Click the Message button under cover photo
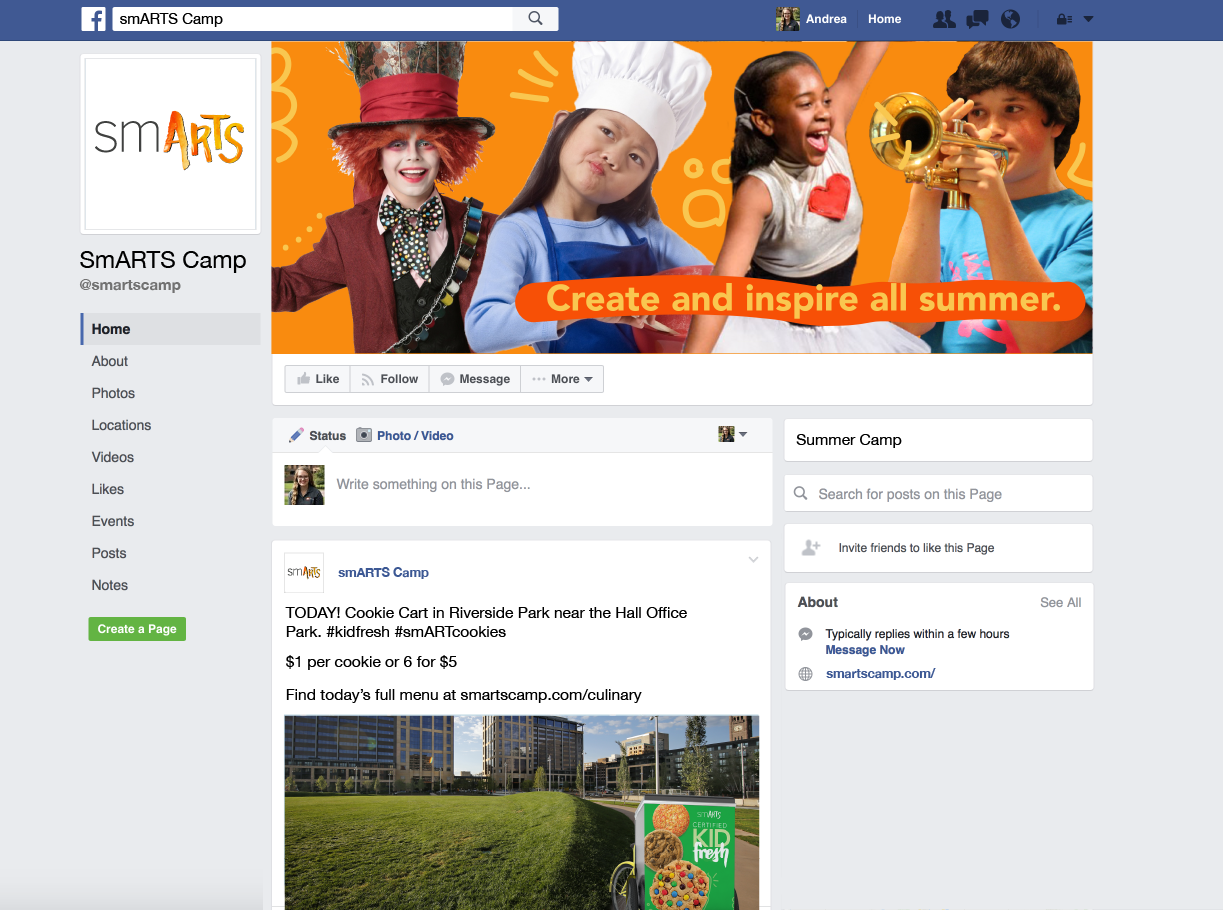Viewport: 1223px width, 910px height. (x=475, y=379)
